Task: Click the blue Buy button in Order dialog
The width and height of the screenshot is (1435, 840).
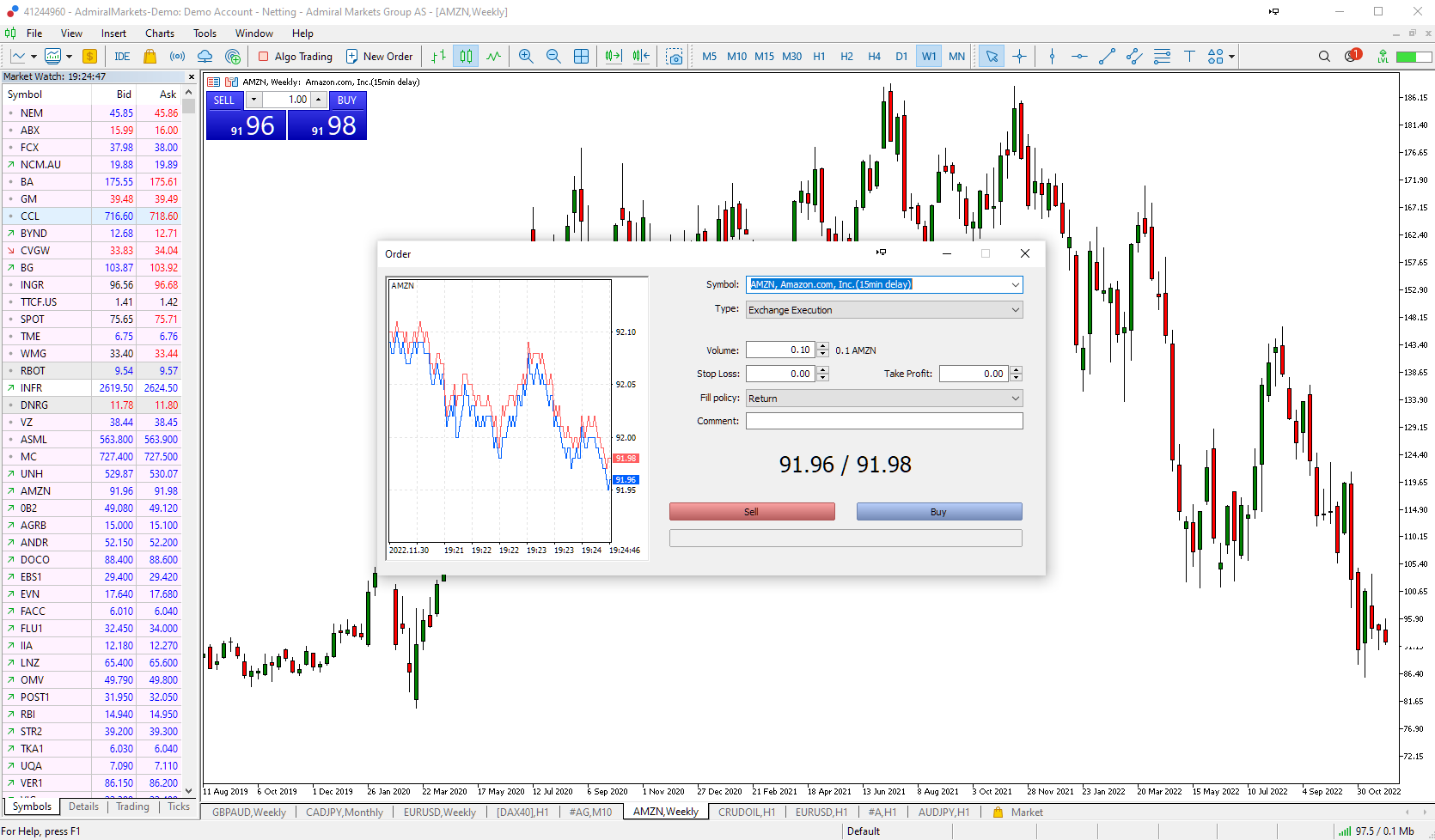Action: (939, 512)
